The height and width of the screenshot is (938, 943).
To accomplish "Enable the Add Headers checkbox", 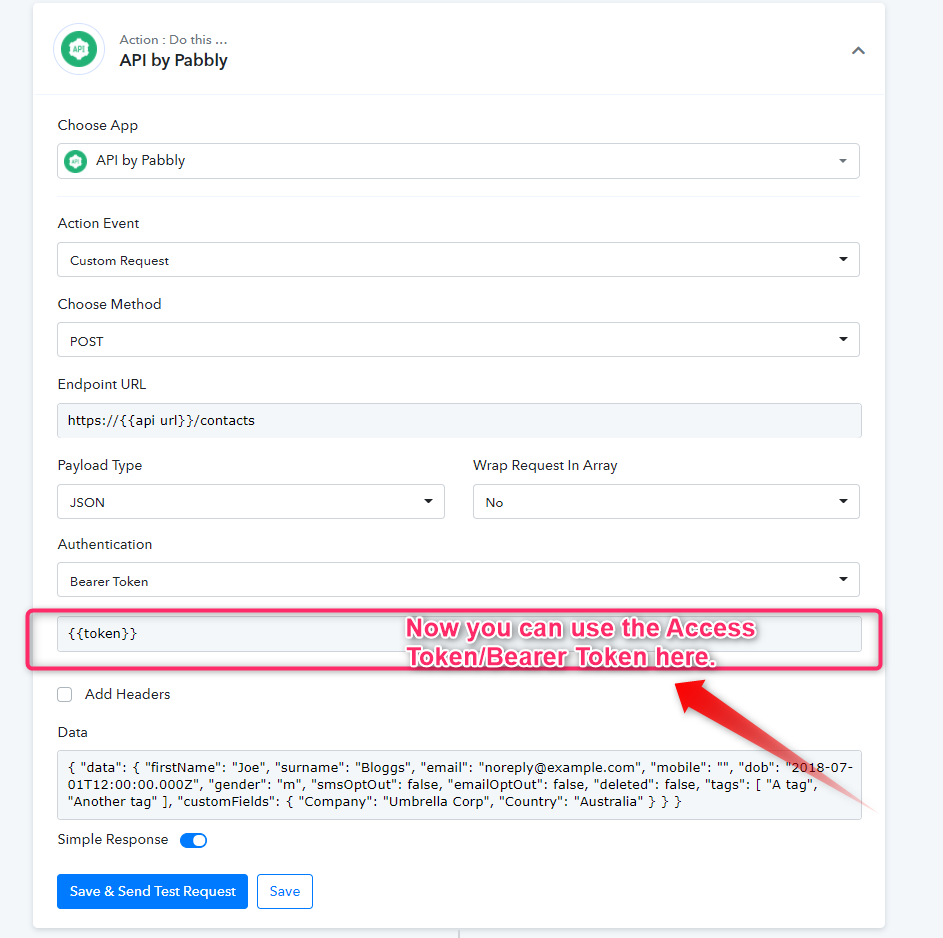I will [x=64, y=694].
